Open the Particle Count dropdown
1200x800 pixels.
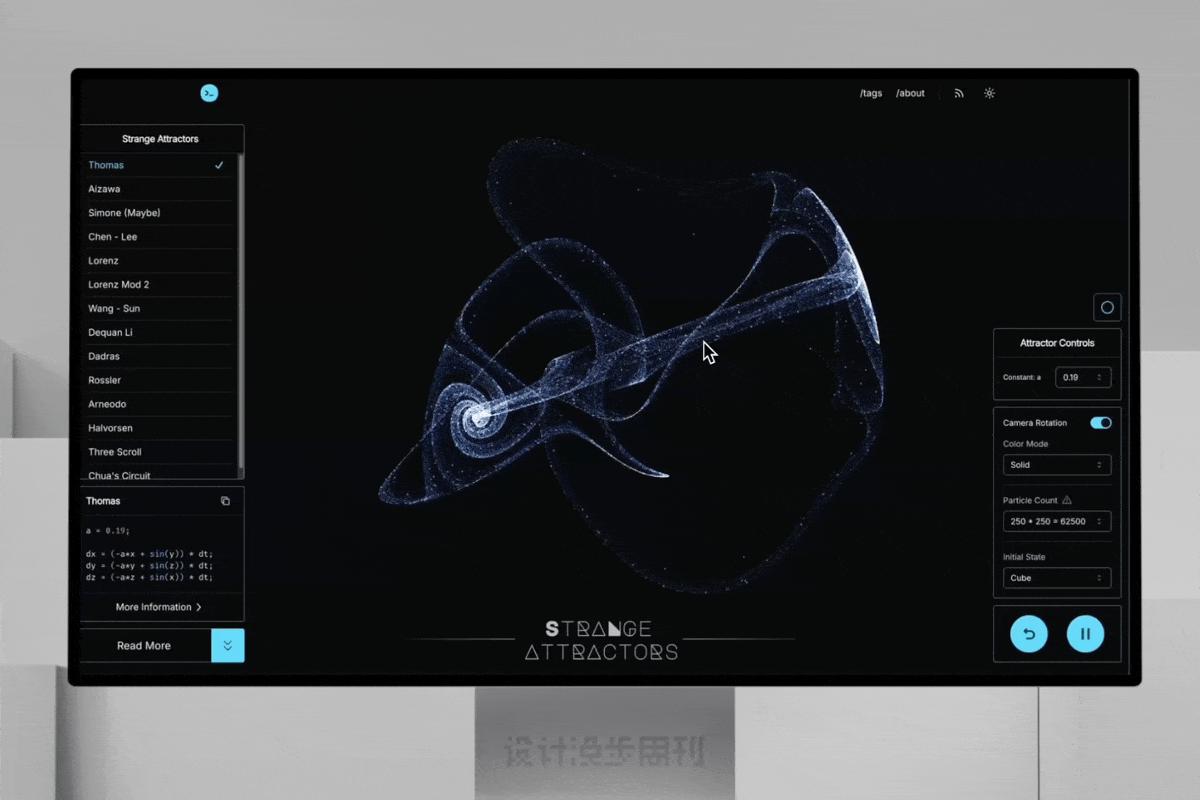(x=1056, y=522)
